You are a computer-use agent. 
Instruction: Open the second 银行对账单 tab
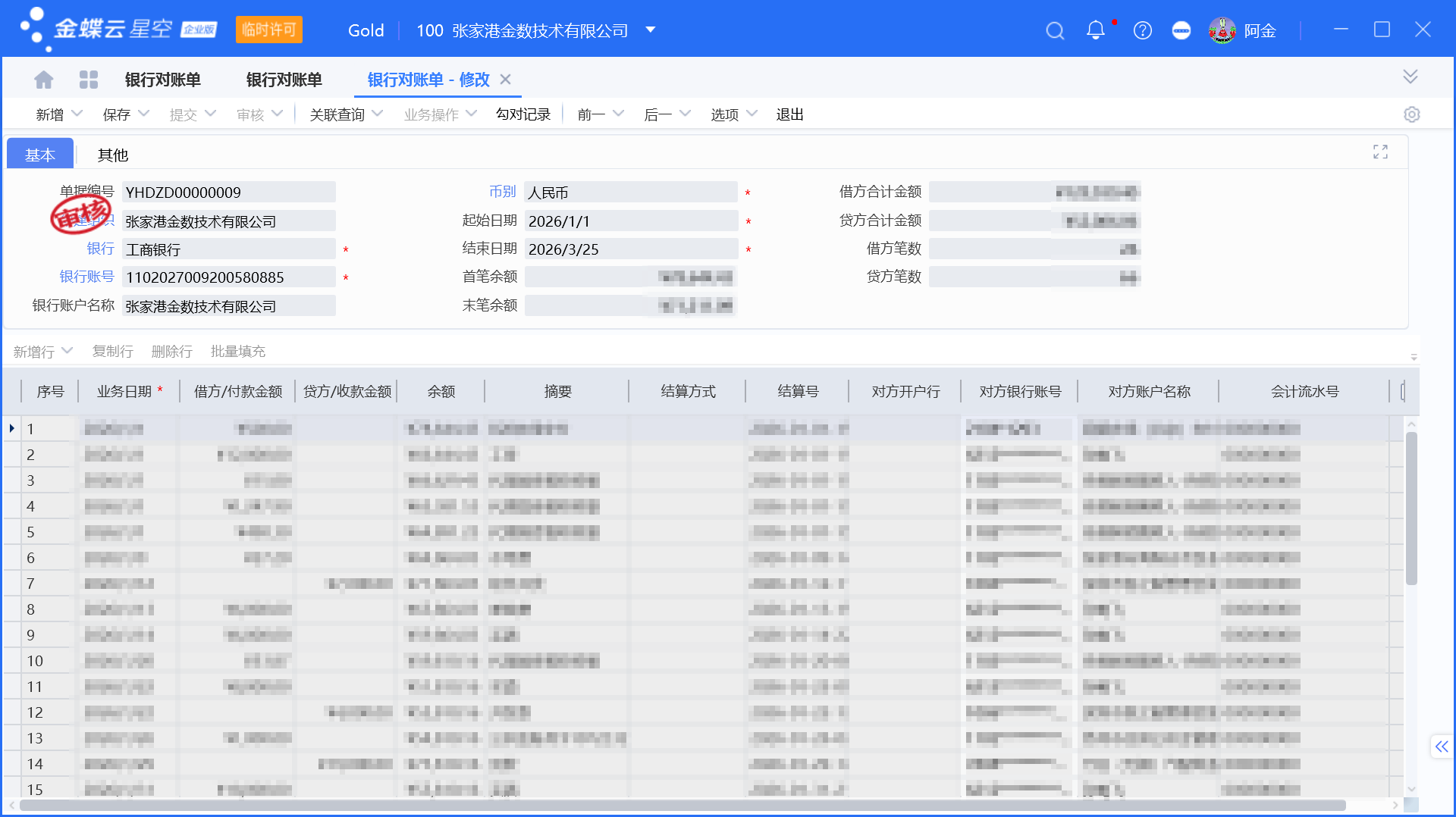284,80
